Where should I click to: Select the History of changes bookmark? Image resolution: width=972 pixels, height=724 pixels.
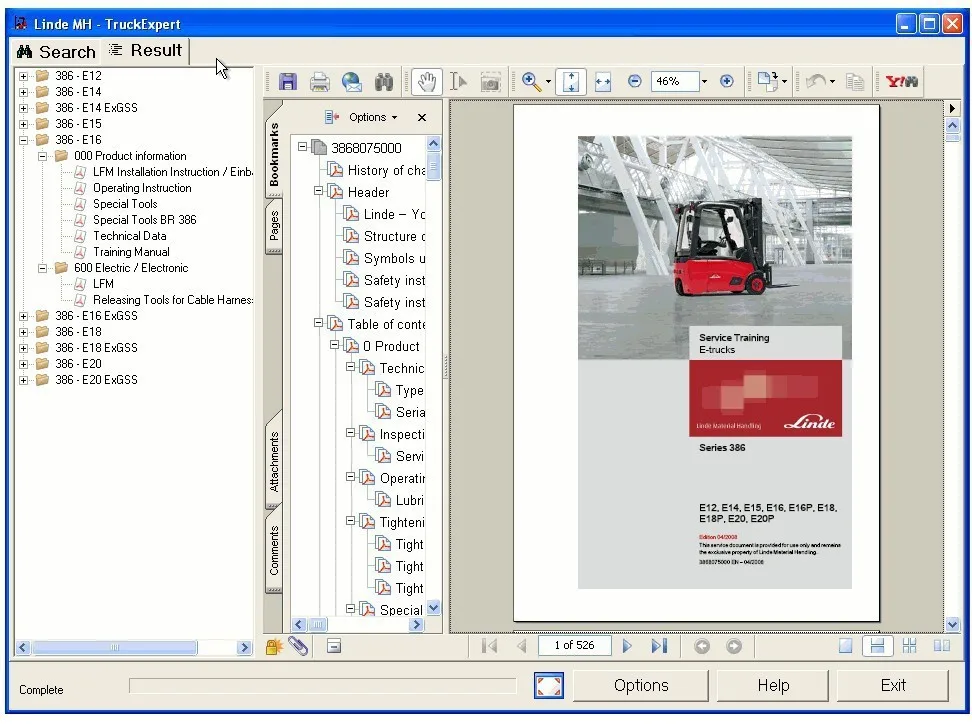pyautogui.click(x=386, y=170)
